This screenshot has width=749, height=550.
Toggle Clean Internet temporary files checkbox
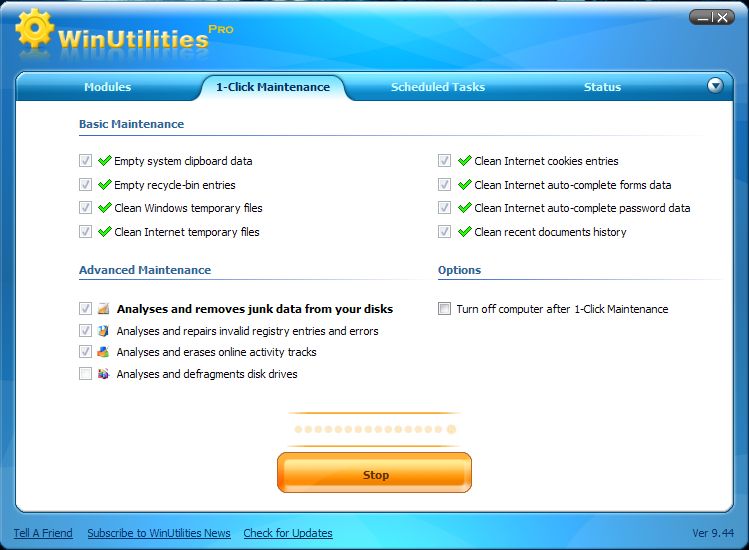(86, 232)
